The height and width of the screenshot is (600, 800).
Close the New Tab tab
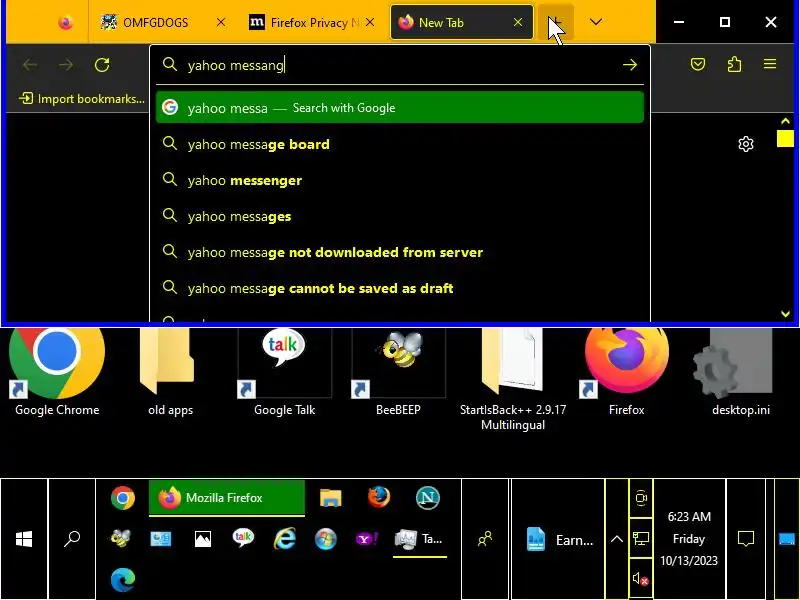pyautogui.click(x=518, y=22)
